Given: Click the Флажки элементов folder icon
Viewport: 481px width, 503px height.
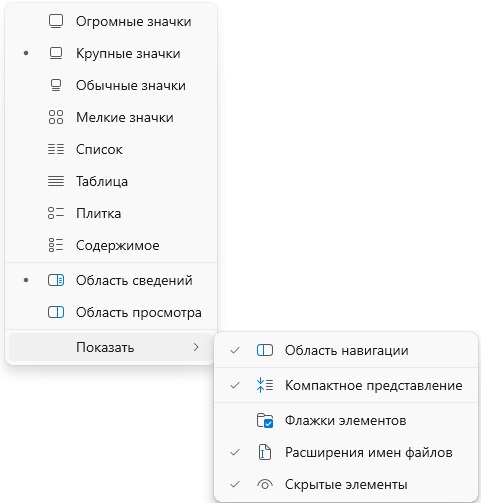Looking at the screenshot, I should 265,420.
